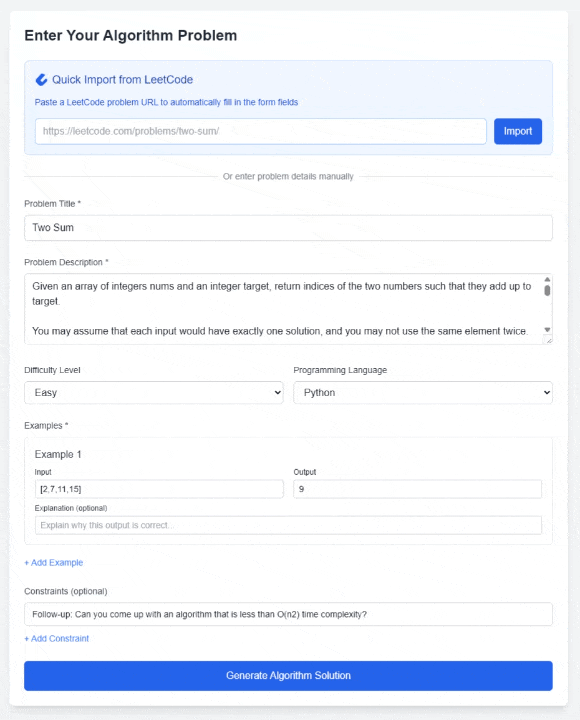
Task: Click the textarea resize handle corner
Action: [548, 340]
